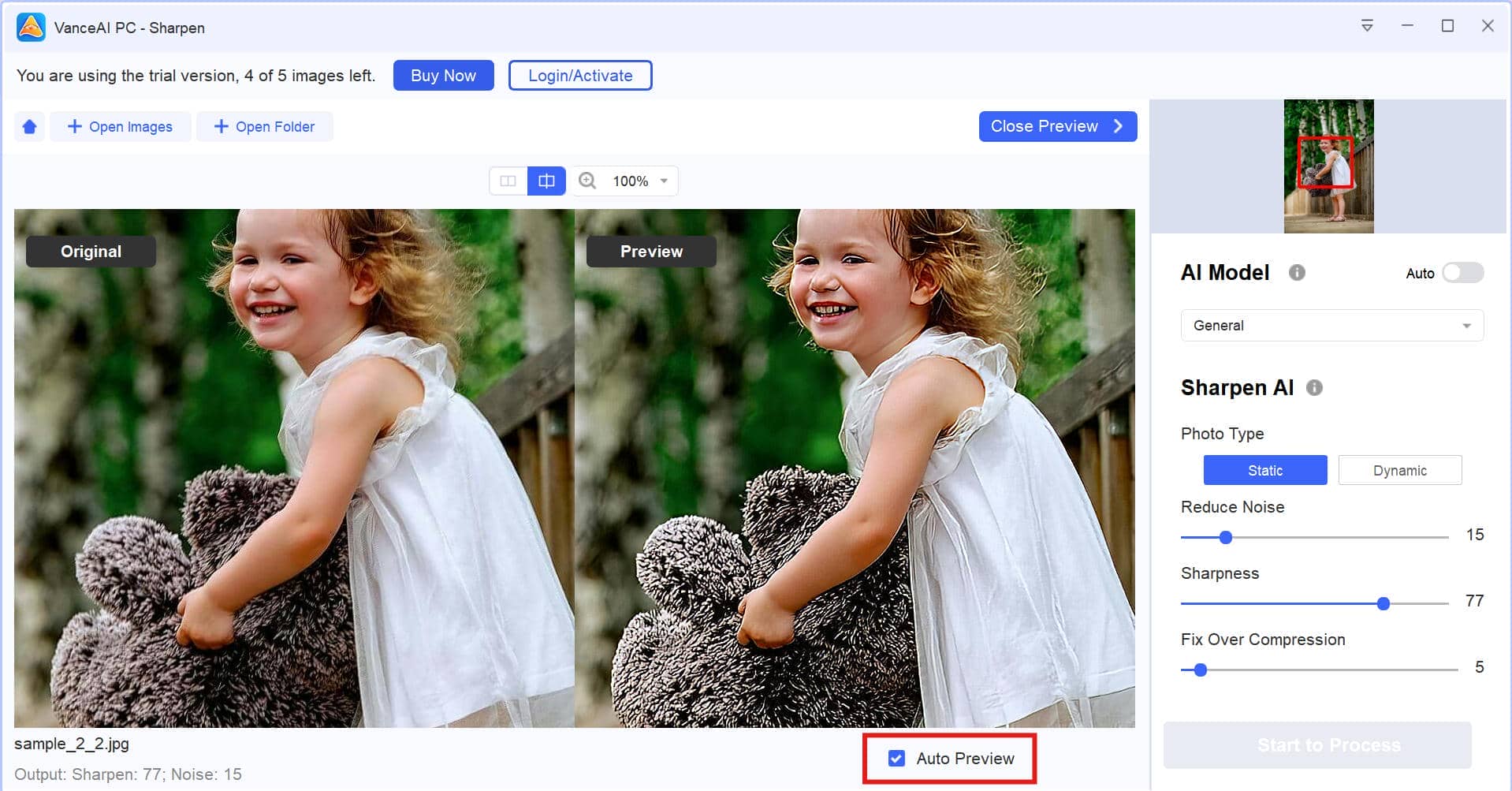Show info about AI Model
Viewport: 1512px width, 791px height.
1297,272
